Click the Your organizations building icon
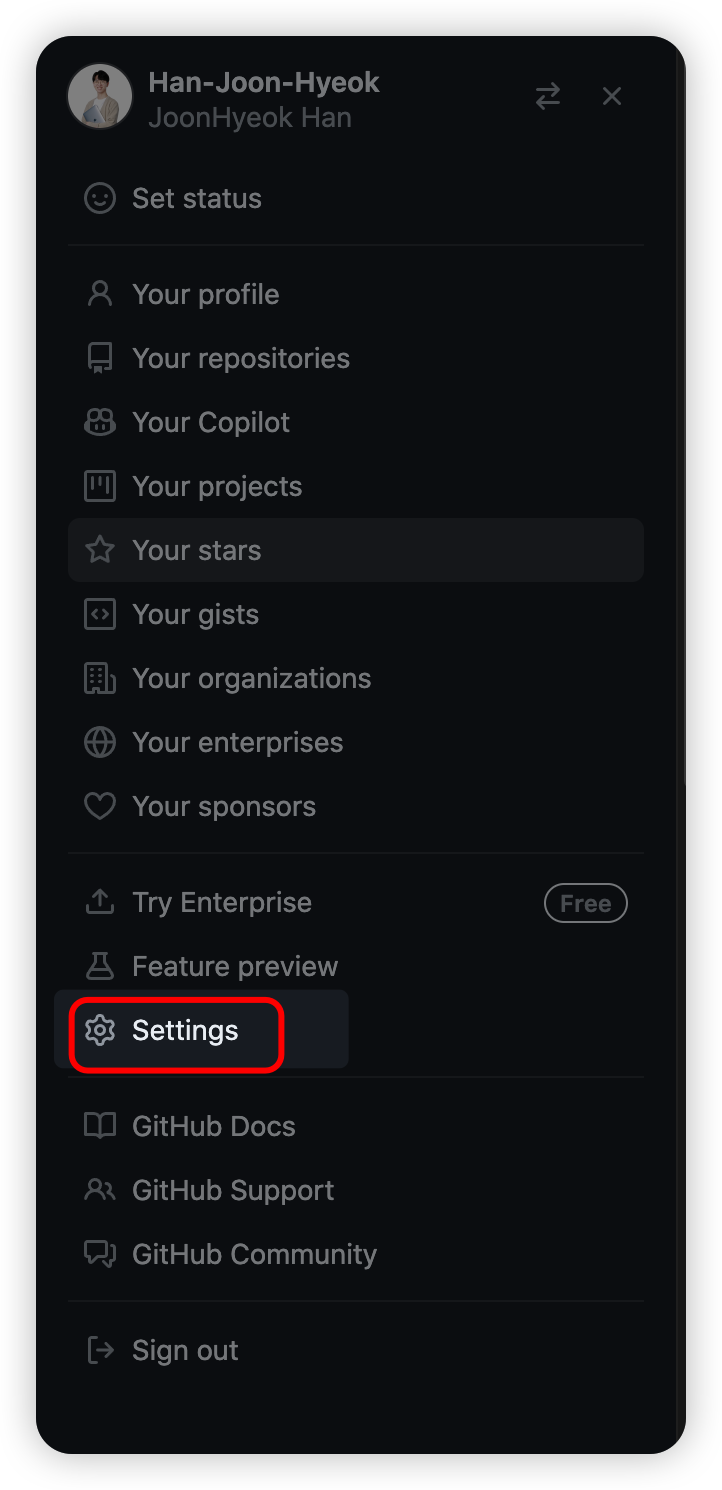722x1490 pixels. click(100, 678)
